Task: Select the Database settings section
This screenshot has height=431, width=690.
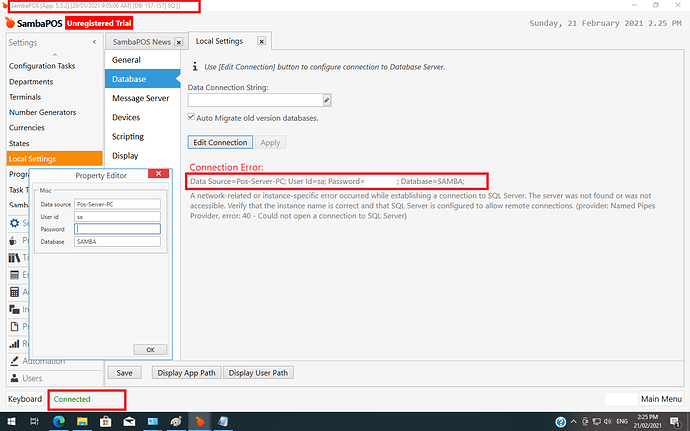Action: (143, 79)
